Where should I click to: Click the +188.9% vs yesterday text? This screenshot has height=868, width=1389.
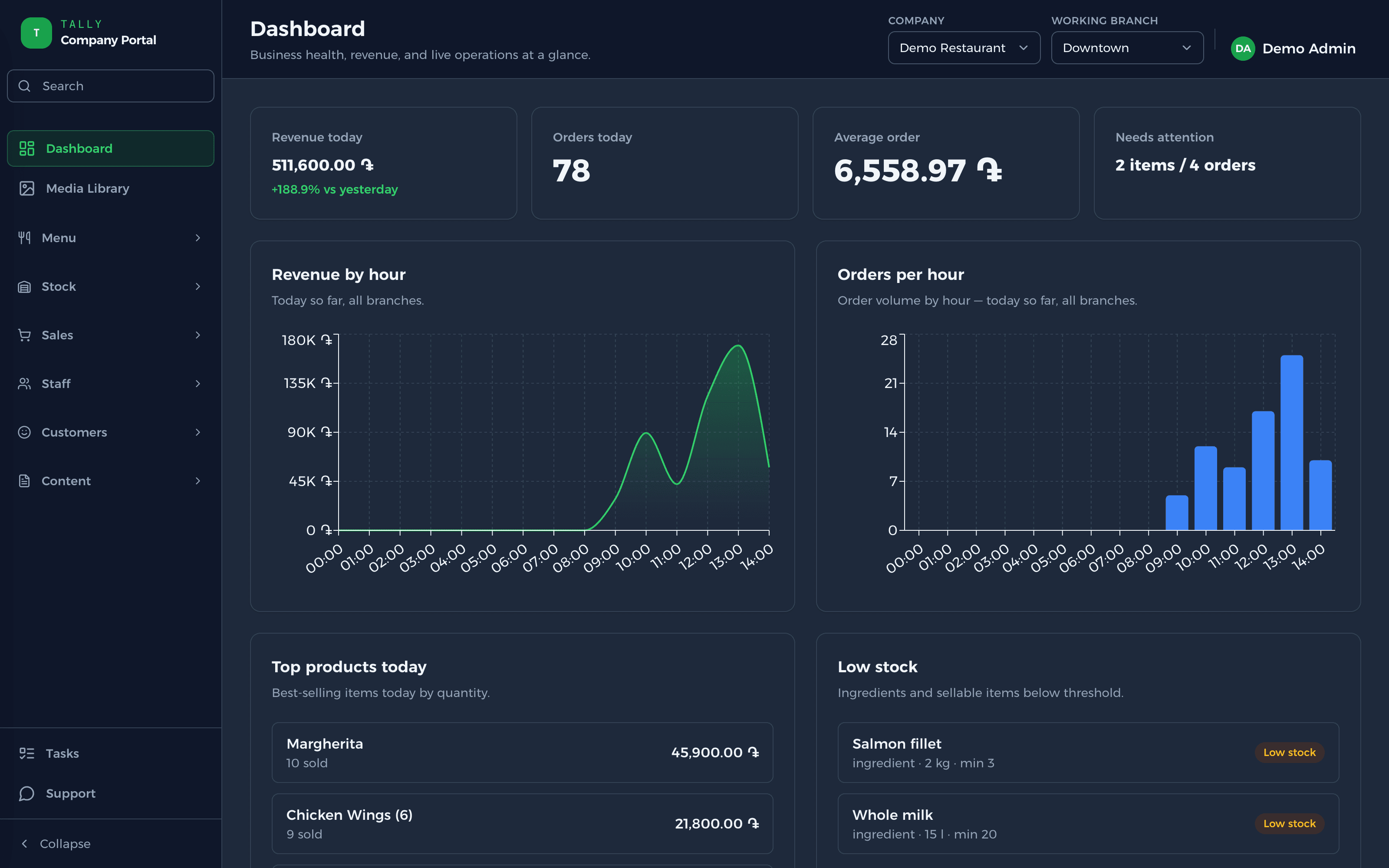[335, 190]
